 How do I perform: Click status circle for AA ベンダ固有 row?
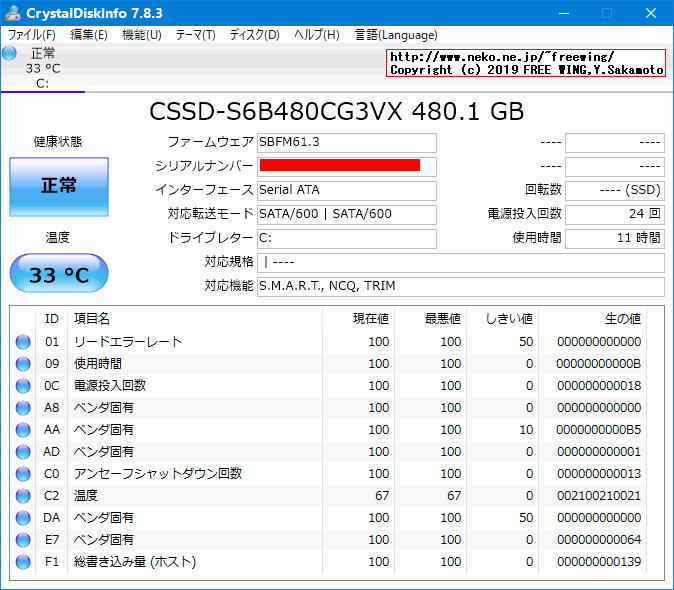click(x=23, y=430)
